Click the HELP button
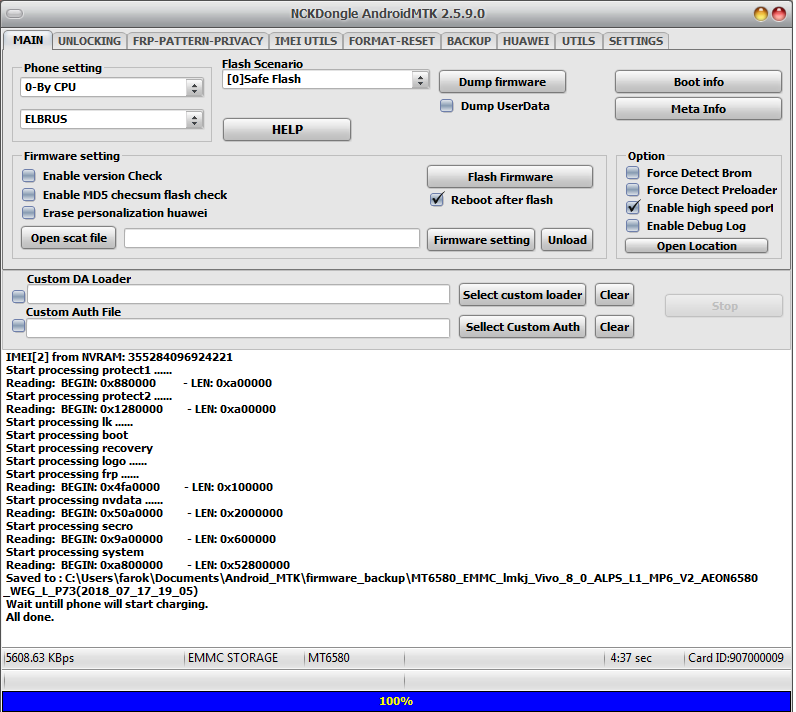Screen dimensions: 796x712 pyautogui.click(x=287, y=130)
